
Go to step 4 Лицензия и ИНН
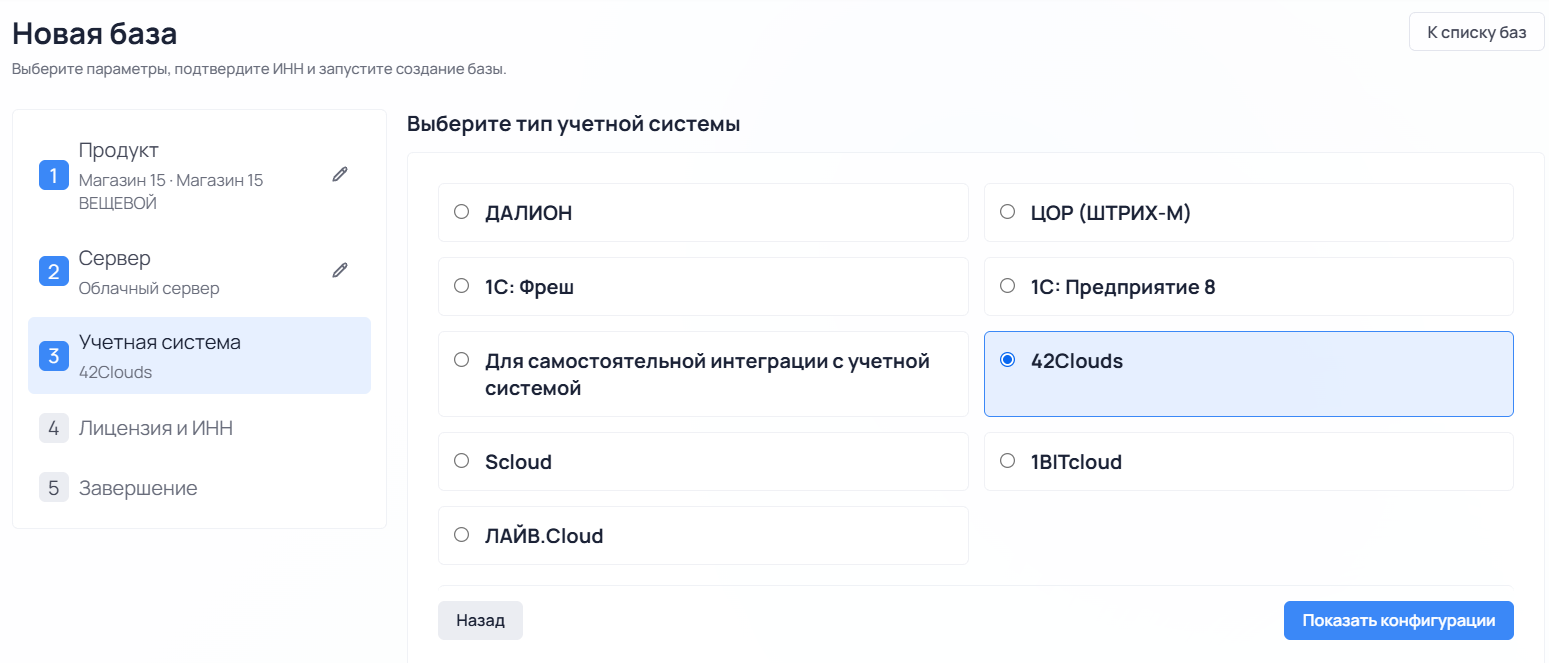point(199,428)
